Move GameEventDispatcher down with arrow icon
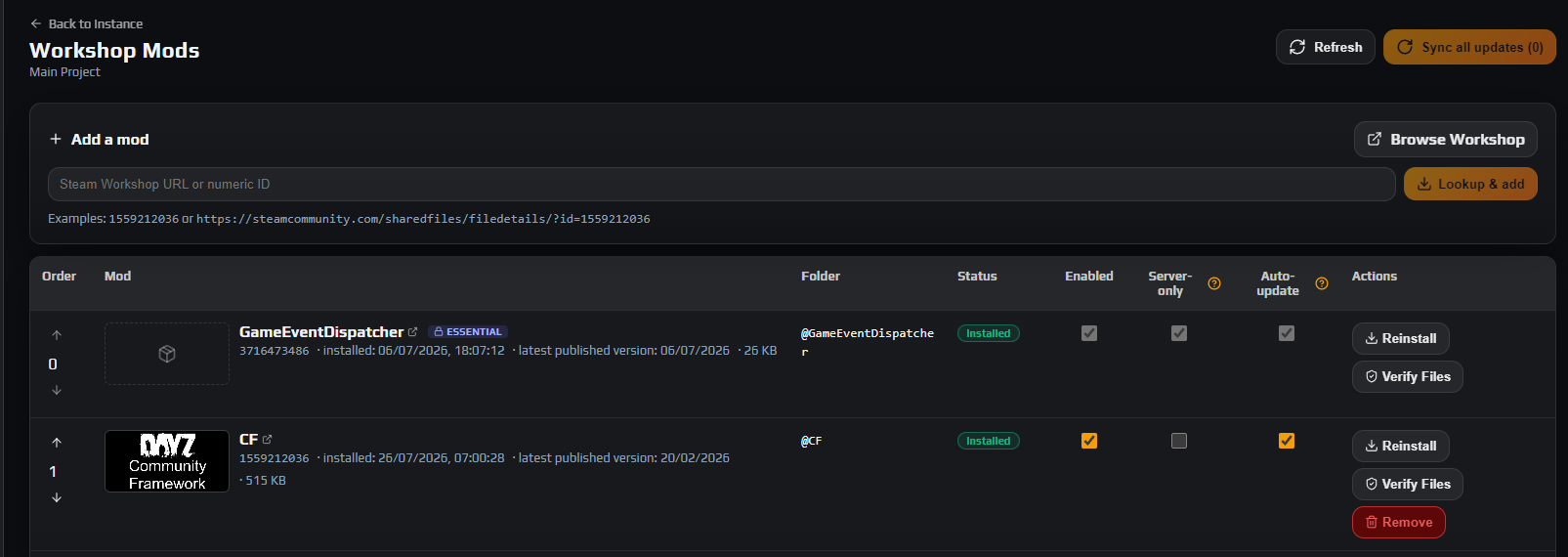This screenshot has width=1568, height=557. [x=57, y=390]
